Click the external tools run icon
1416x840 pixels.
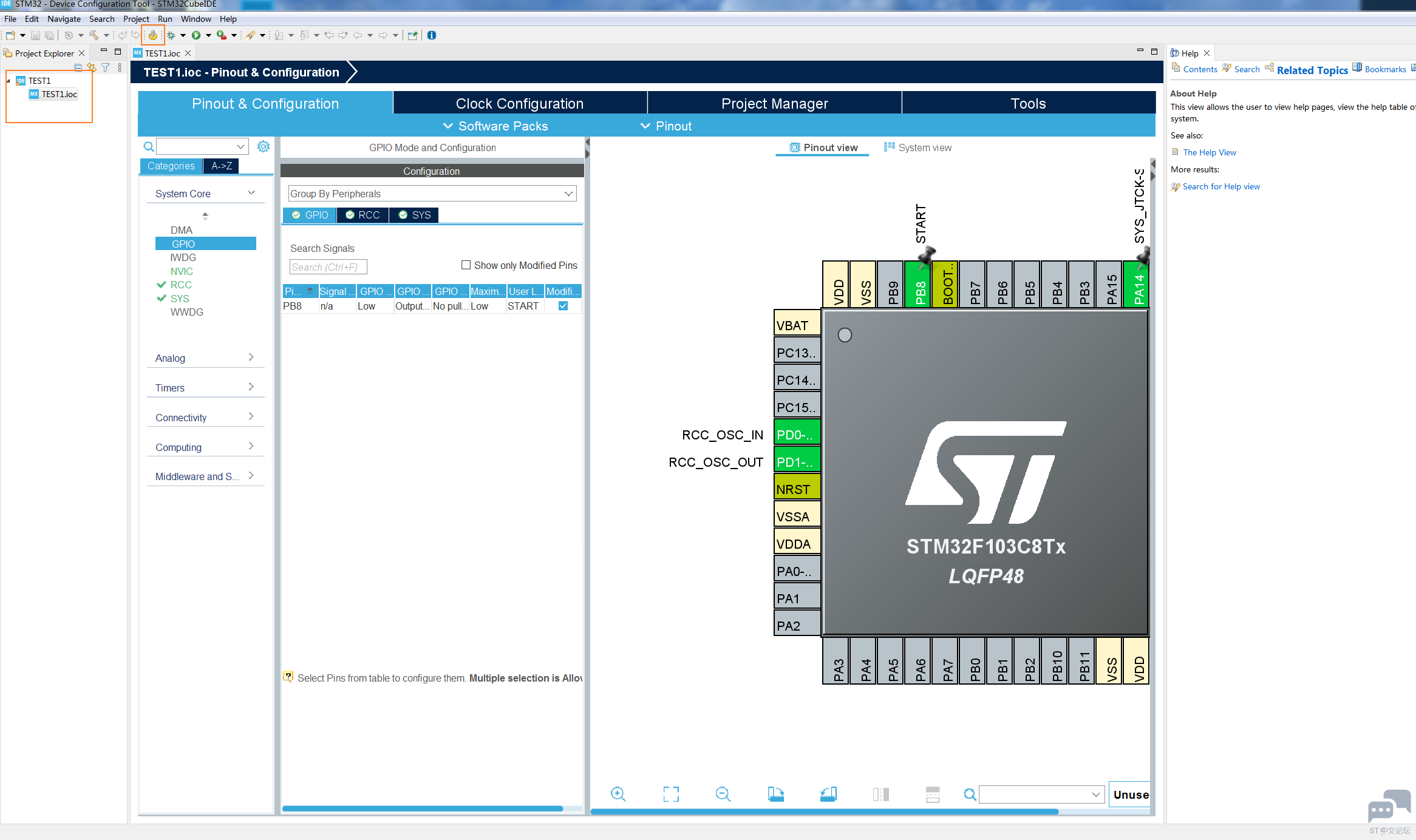tap(222, 35)
